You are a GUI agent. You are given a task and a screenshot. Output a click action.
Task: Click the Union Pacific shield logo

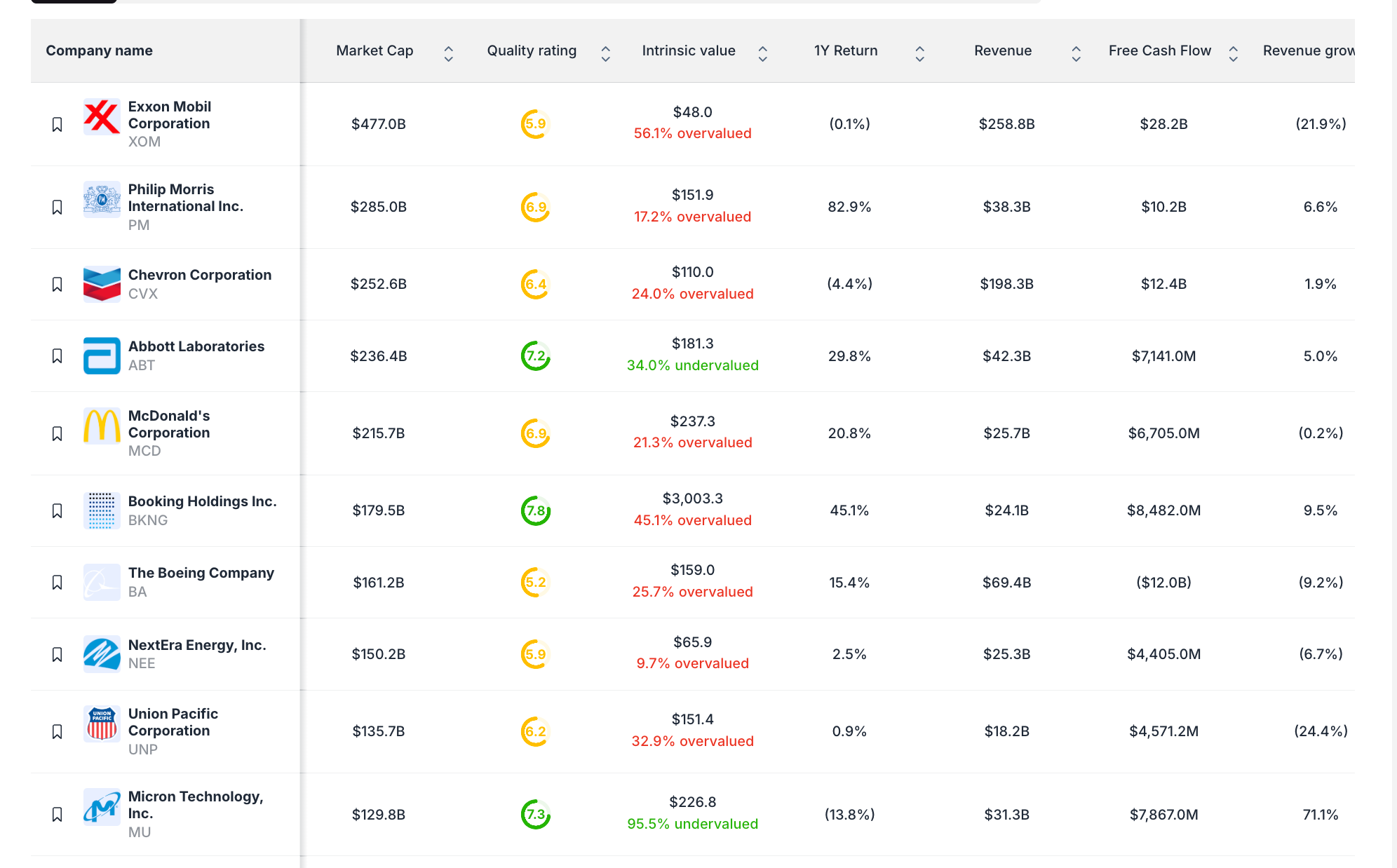coord(102,724)
